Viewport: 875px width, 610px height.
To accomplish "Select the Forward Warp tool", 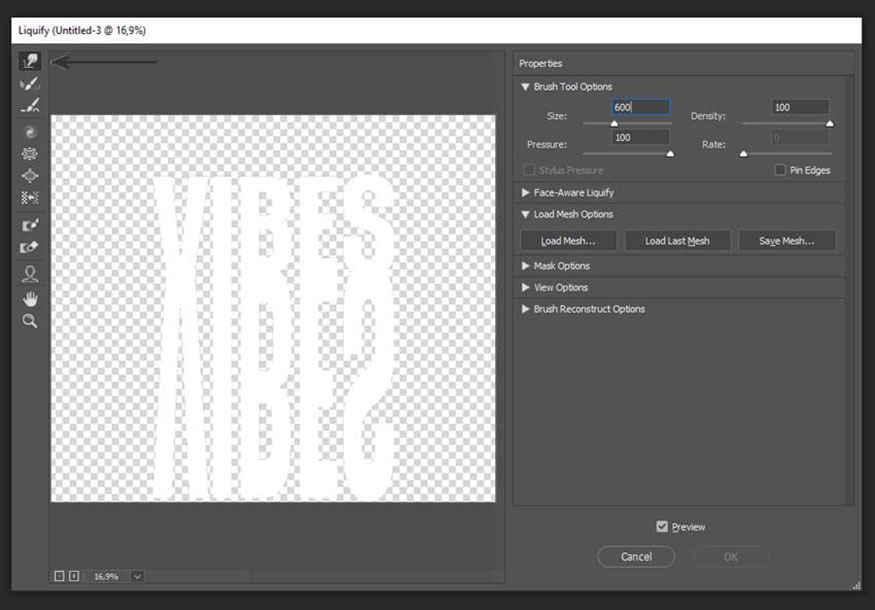I will click(30, 61).
